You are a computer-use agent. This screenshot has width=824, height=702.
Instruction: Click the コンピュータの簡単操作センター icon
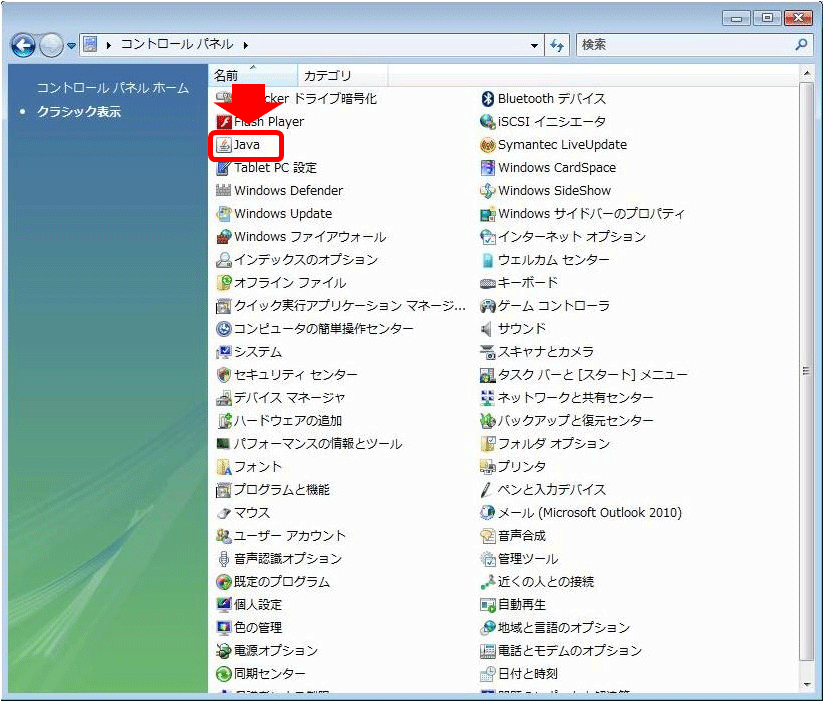pyautogui.click(x=224, y=329)
